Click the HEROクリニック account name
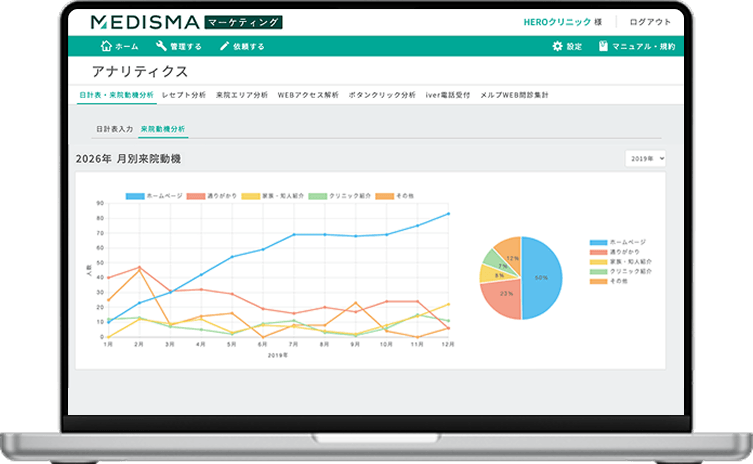The height and width of the screenshot is (464, 753). [x=557, y=22]
